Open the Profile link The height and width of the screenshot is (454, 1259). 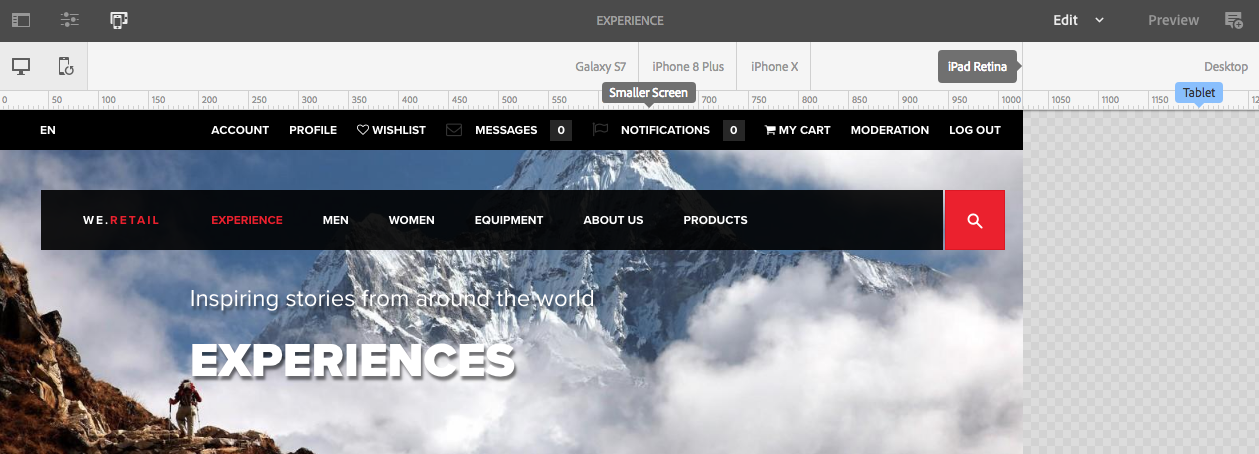point(313,130)
